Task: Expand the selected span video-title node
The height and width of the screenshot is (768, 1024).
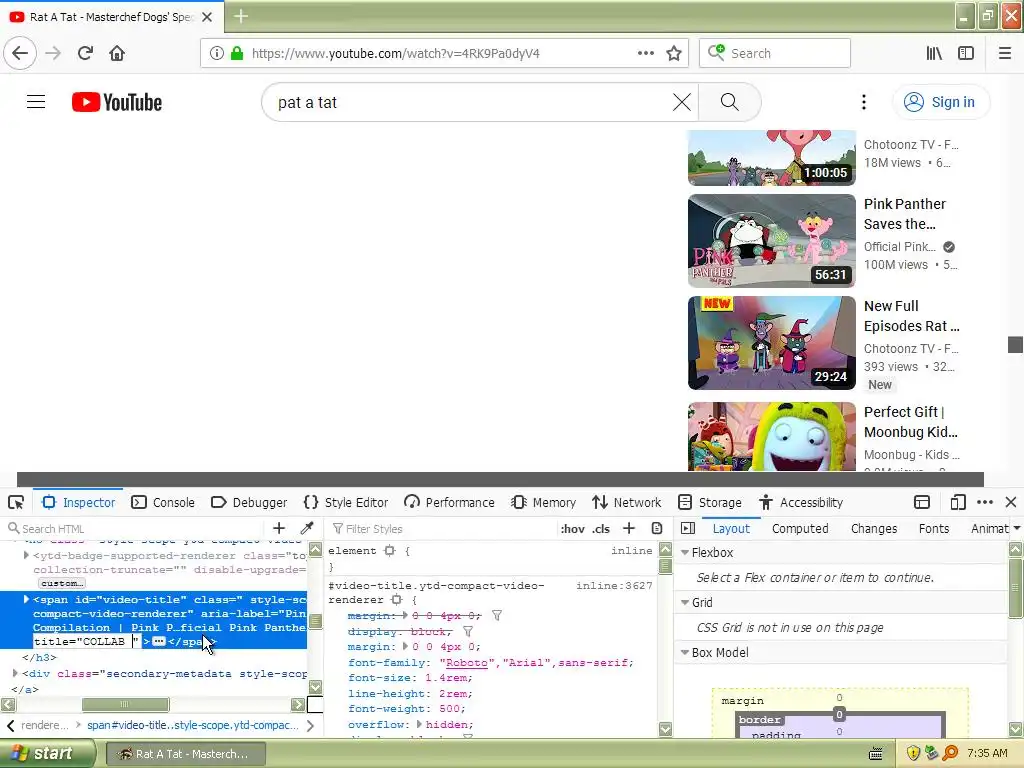Action: 26,599
